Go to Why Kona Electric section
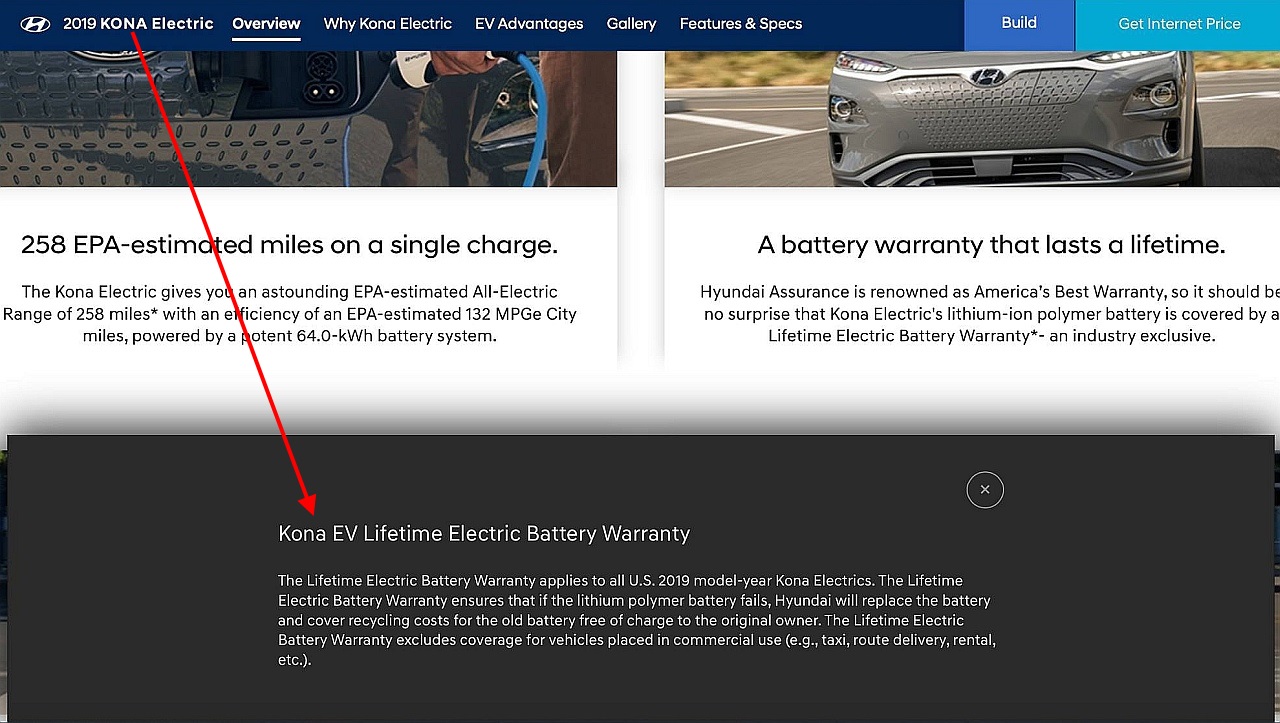 pyautogui.click(x=388, y=23)
